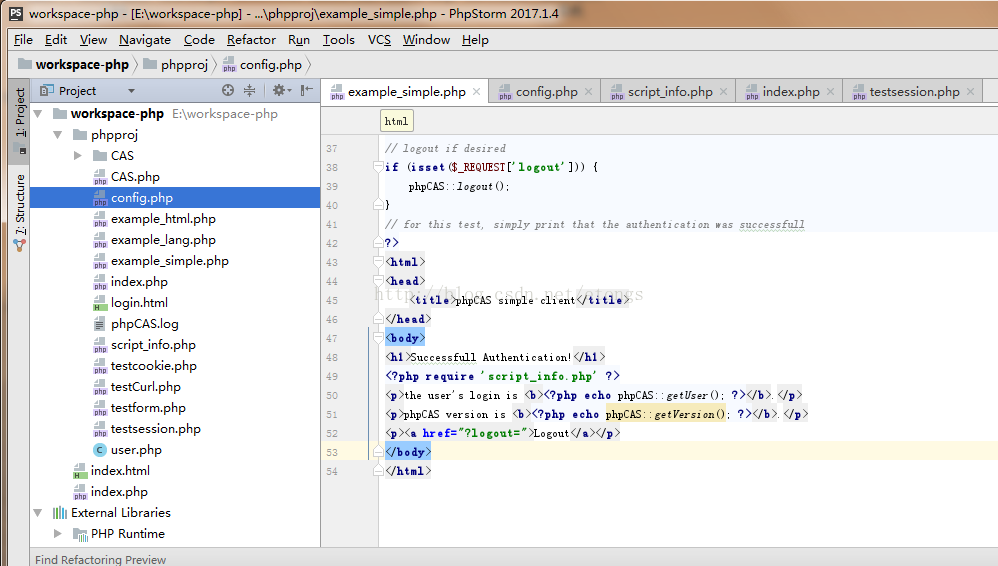Select index.html in the project tree
The width and height of the screenshot is (998, 566).
(x=120, y=470)
